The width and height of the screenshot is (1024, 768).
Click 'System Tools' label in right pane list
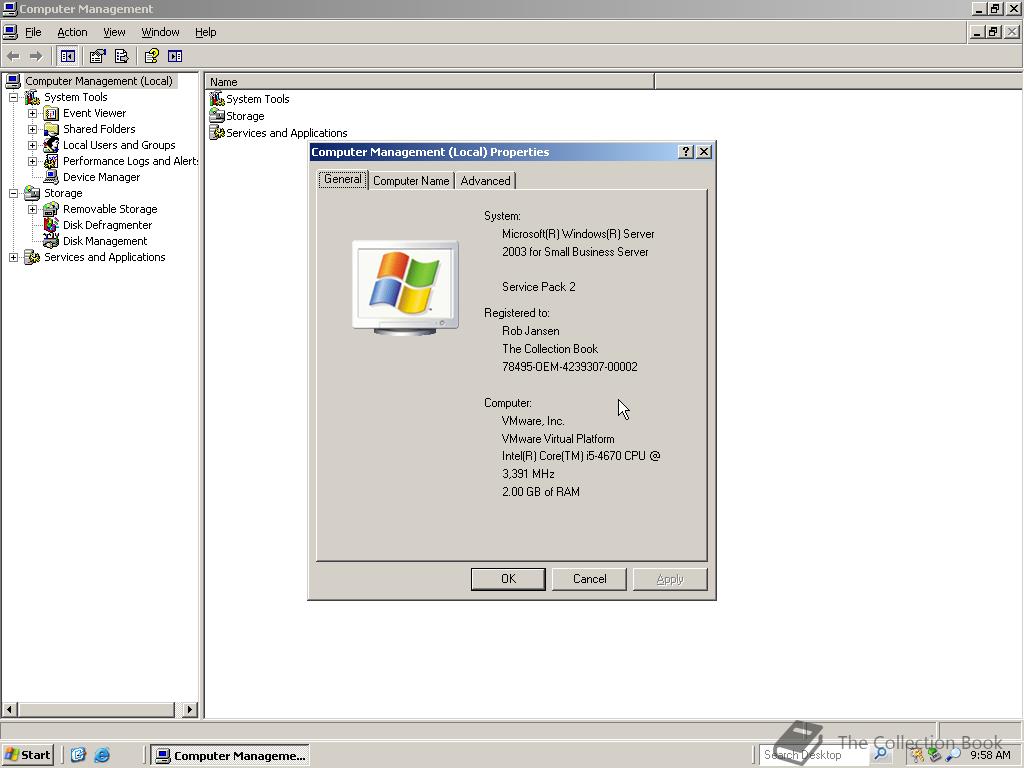tap(257, 99)
